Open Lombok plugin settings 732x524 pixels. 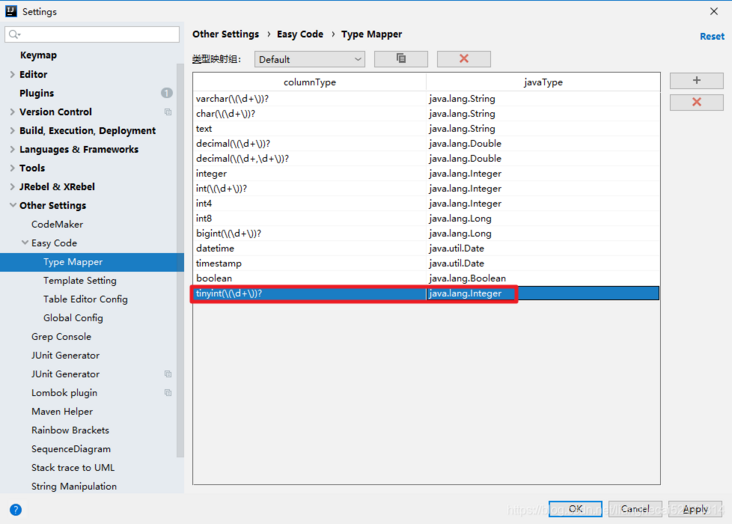64,393
